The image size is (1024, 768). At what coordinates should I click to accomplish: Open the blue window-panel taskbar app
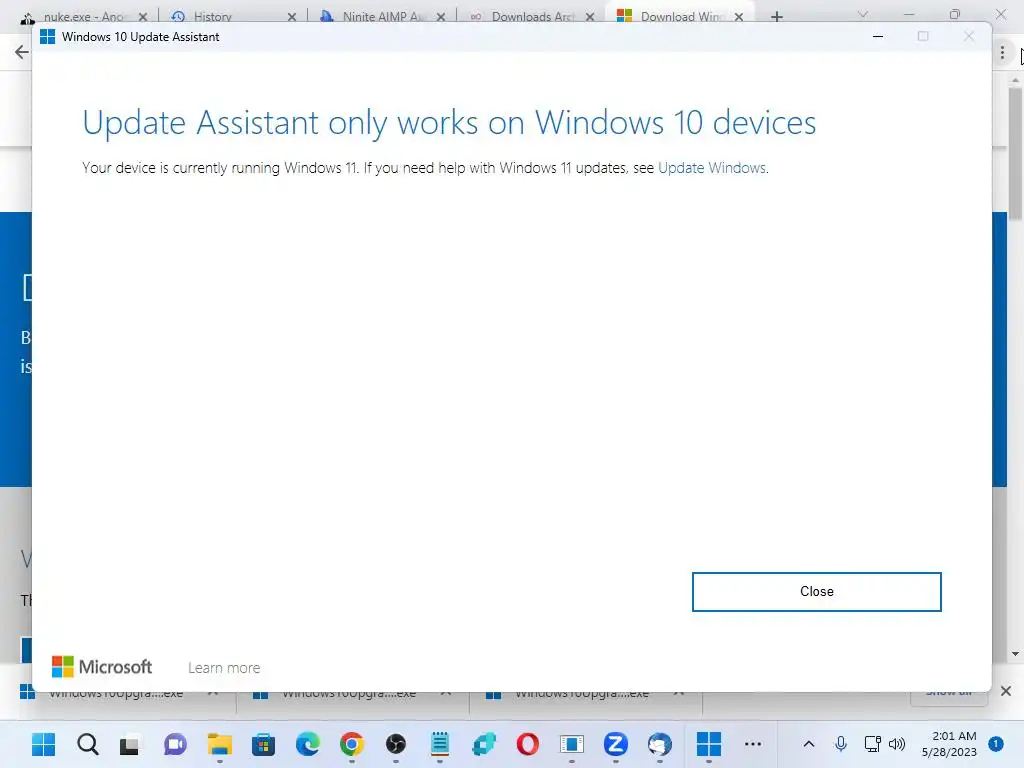571,744
